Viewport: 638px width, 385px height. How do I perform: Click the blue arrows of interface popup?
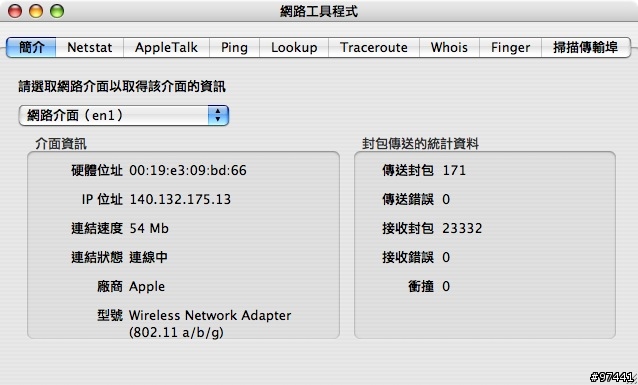tap(218, 116)
